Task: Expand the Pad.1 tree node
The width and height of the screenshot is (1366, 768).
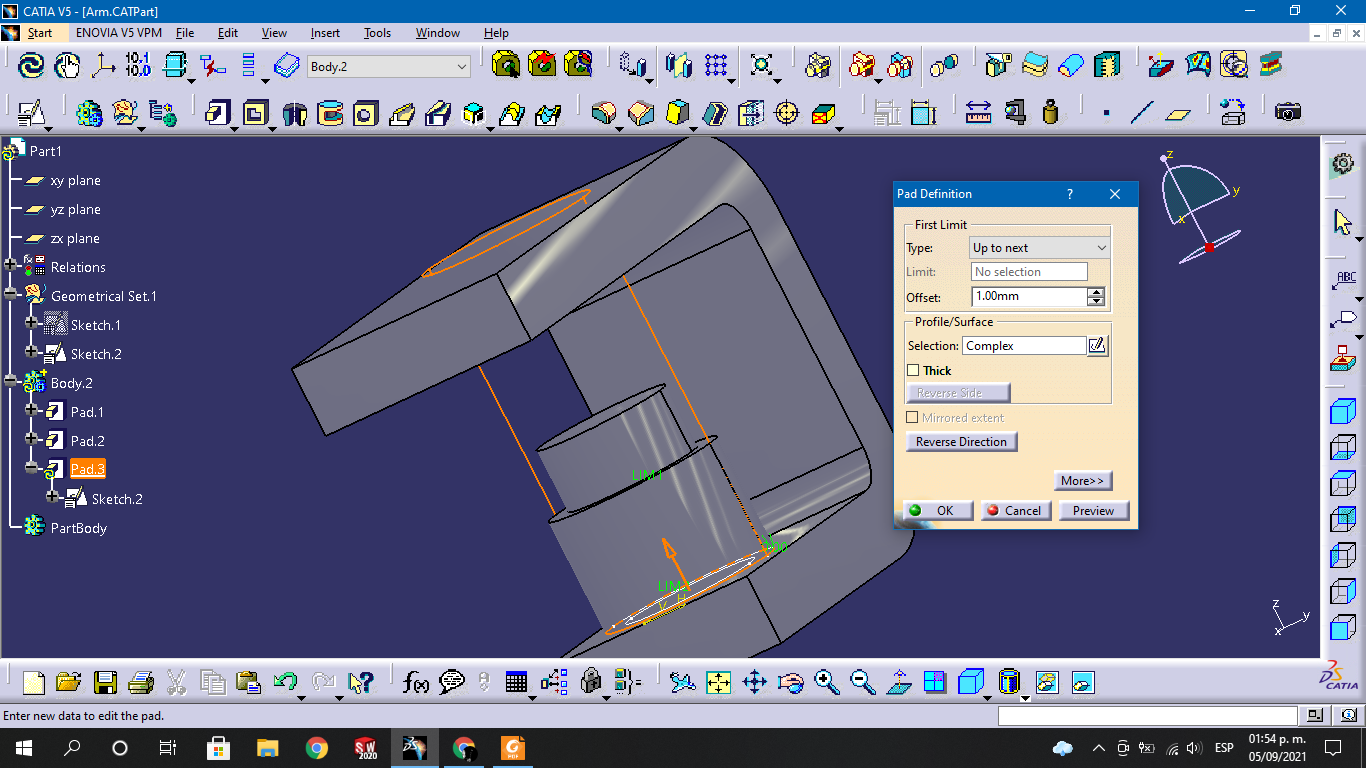Action: coord(31,411)
